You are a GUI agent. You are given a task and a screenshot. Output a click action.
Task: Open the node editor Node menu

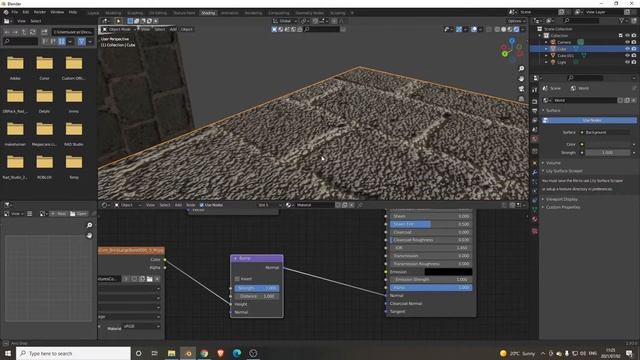(191, 205)
